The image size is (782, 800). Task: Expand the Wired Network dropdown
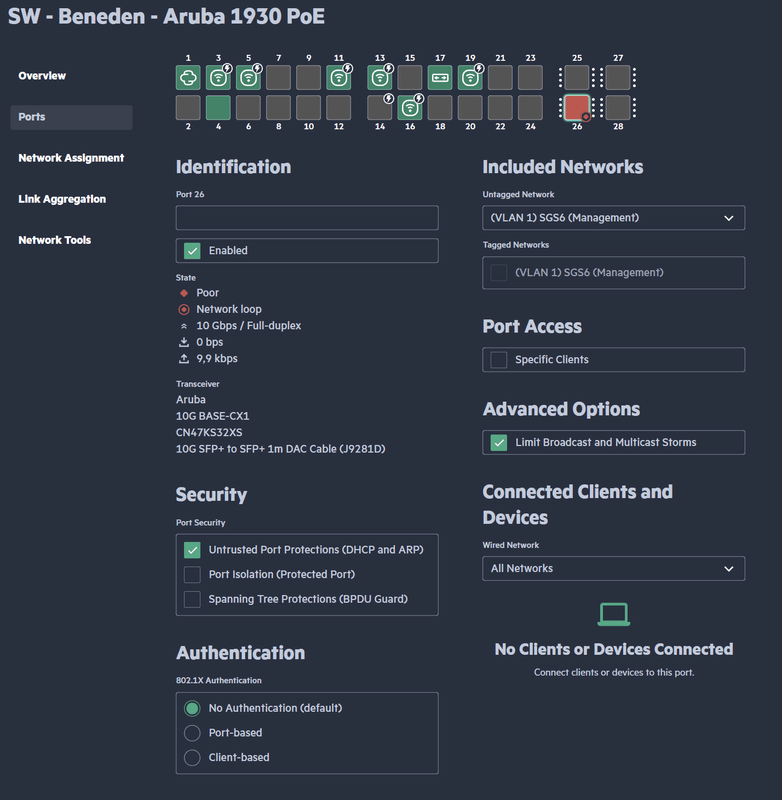(613, 569)
